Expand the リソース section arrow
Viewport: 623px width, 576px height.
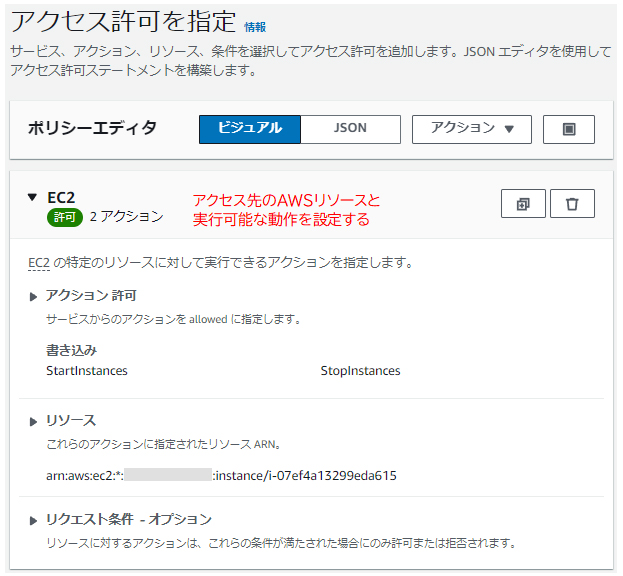[33, 421]
